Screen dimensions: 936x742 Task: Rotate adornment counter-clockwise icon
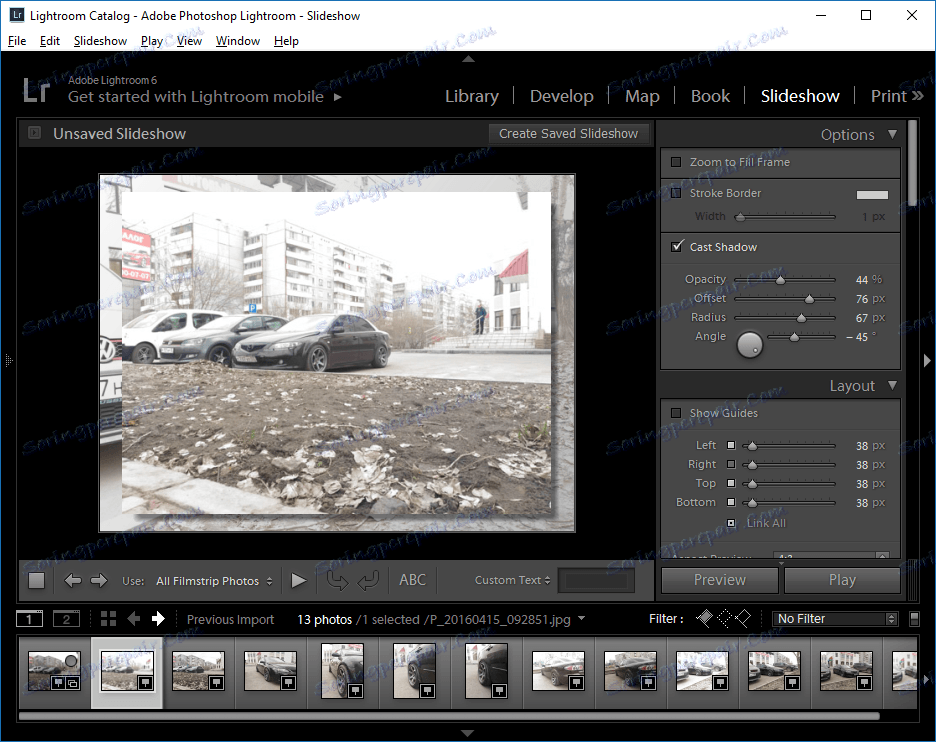pos(337,580)
